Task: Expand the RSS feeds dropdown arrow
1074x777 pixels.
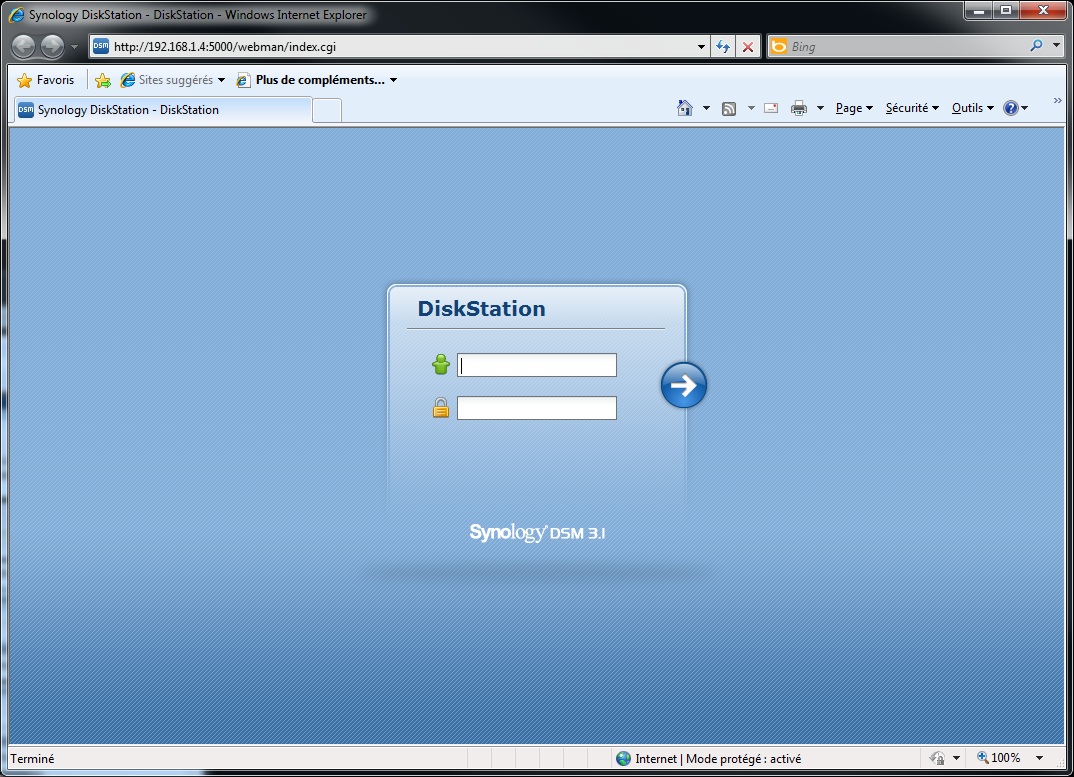Action: tap(751, 108)
